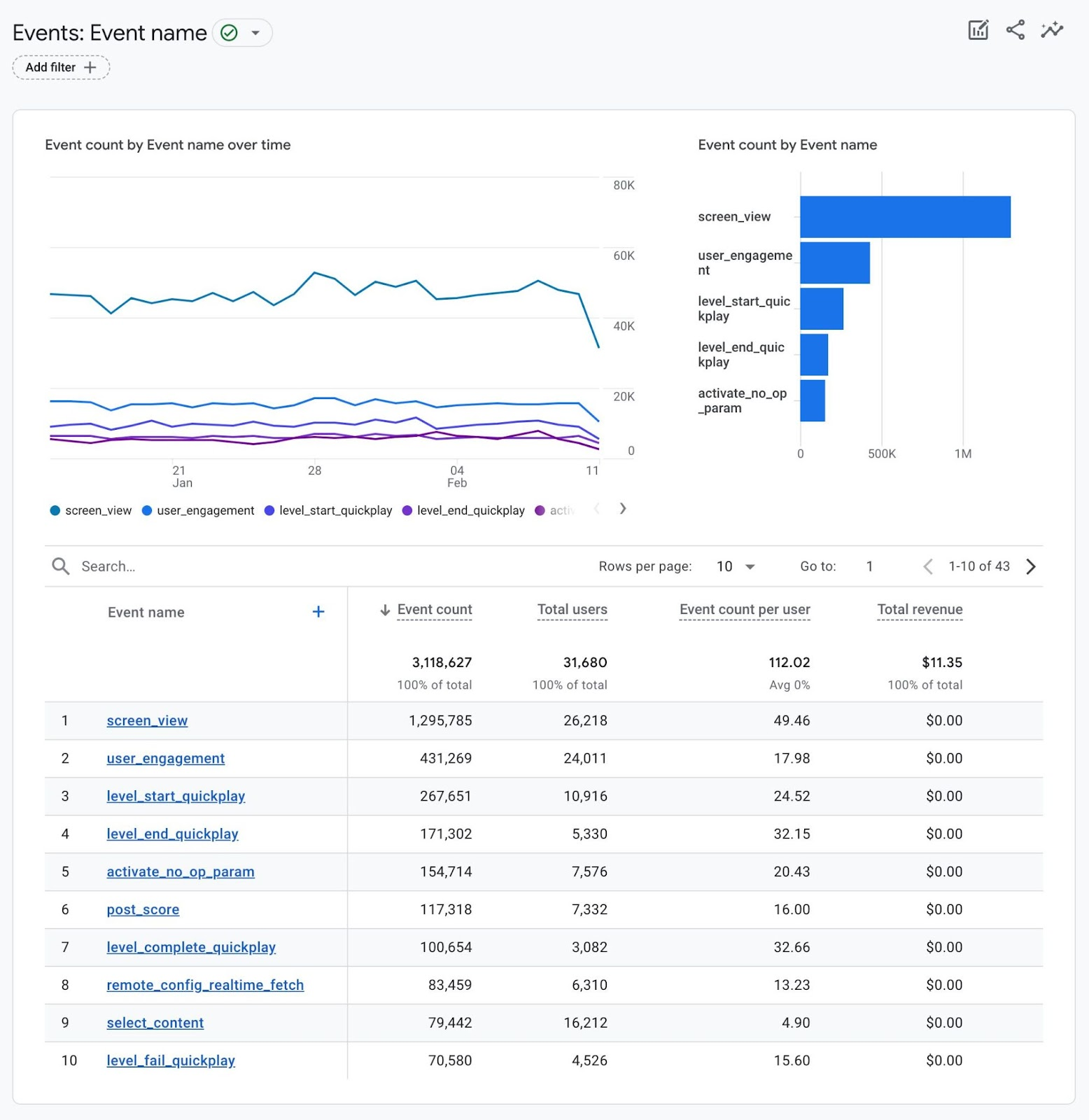Image resolution: width=1089 pixels, height=1120 pixels.
Task: Click the plus icon beside Event name column
Action: pyautogui.click(x=318, y=612)
